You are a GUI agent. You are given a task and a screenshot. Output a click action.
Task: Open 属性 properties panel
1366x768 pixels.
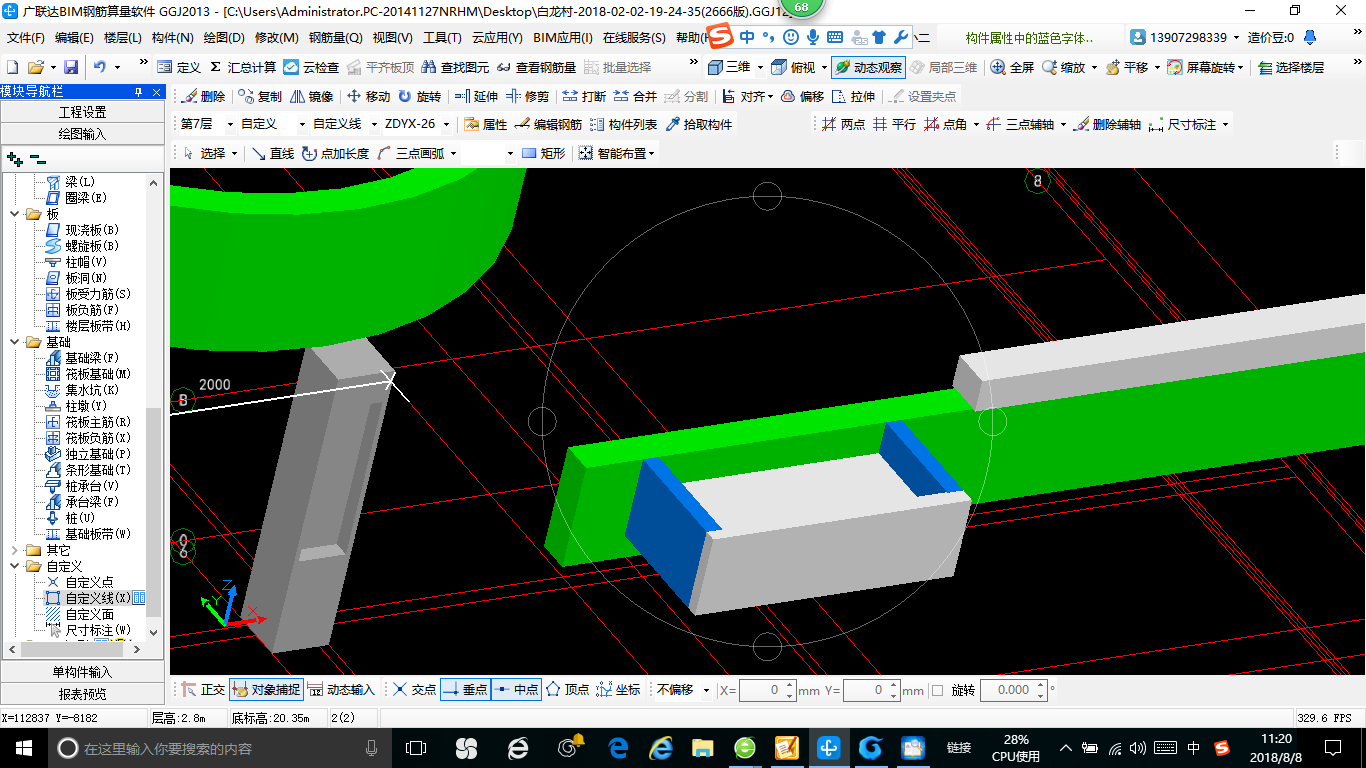[x=485, y=125]
